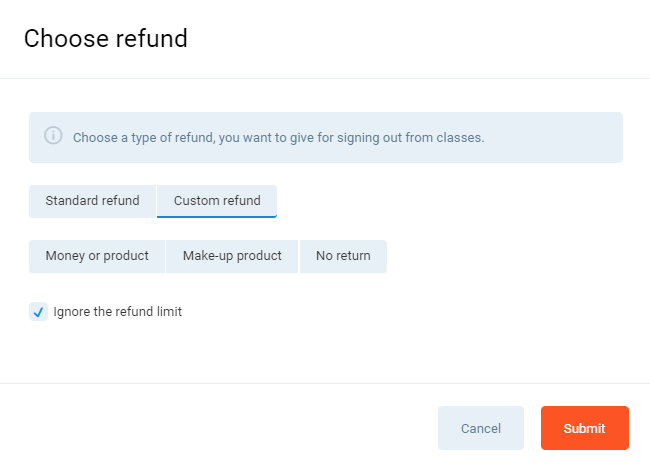Choose No return as the refund
650x471 pixels.
(x=343, y=256)
